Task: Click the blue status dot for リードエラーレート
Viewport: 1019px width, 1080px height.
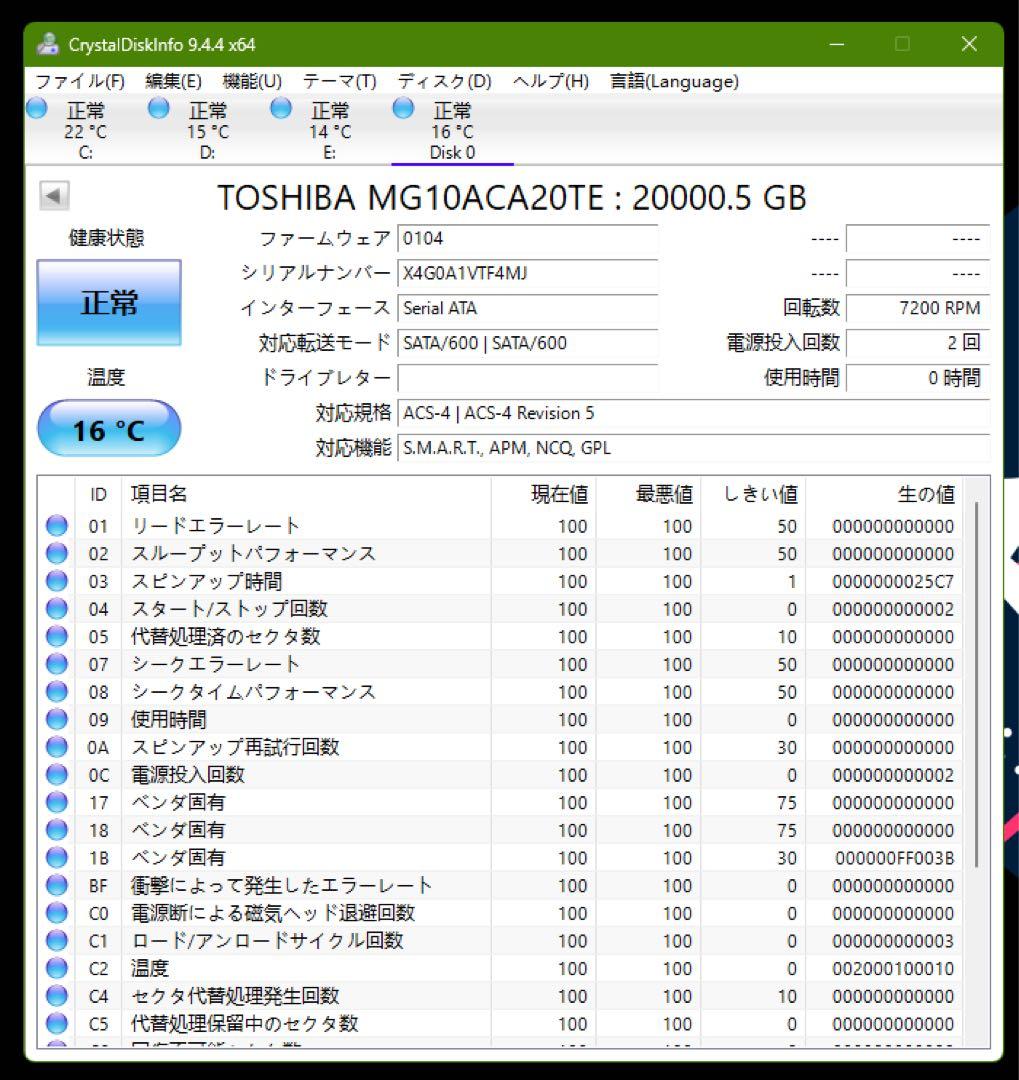Action: [x=57, y=525]
